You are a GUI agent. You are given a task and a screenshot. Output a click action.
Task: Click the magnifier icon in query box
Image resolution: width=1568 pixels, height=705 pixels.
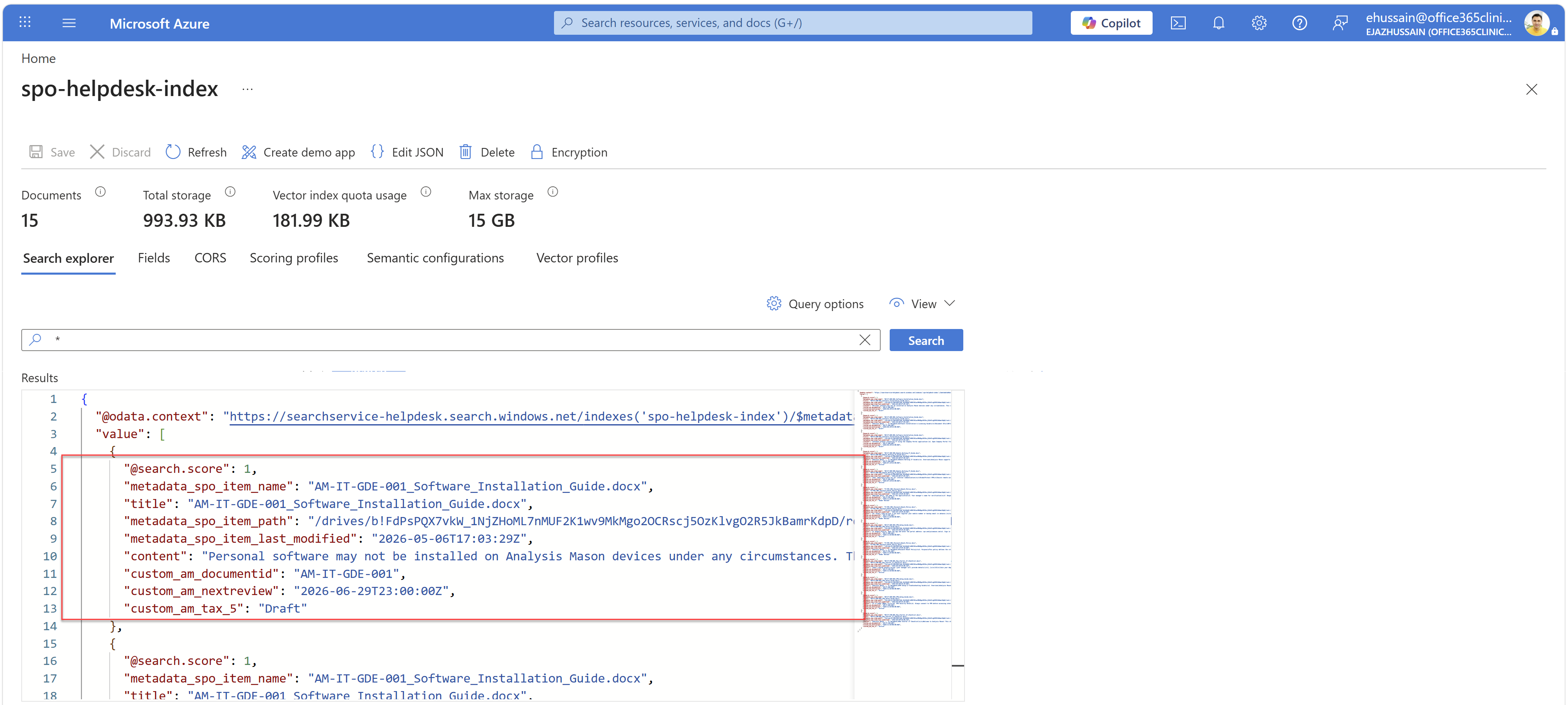point(36,340)
